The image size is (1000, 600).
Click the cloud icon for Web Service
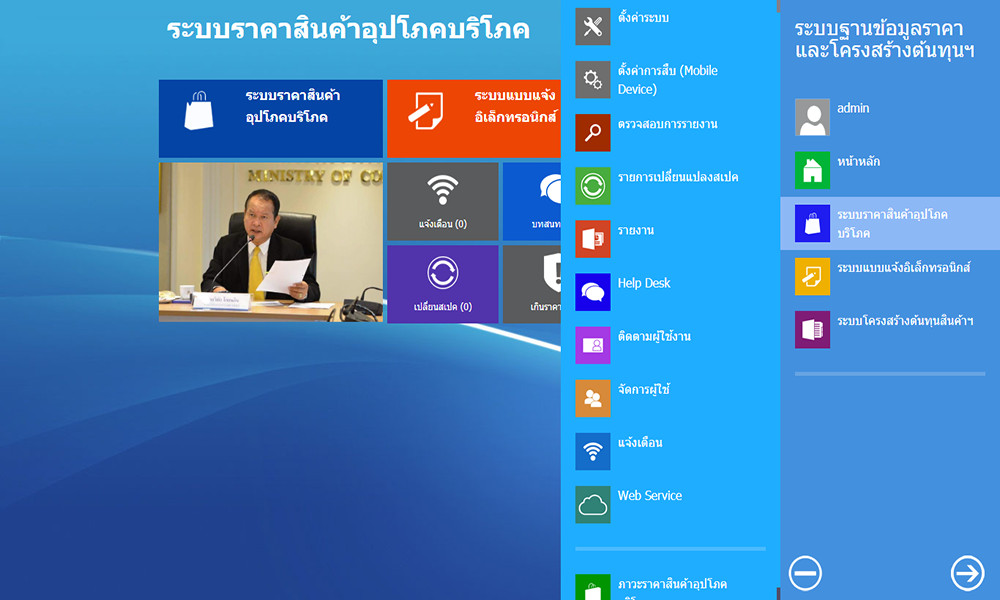tap(592, 504)
